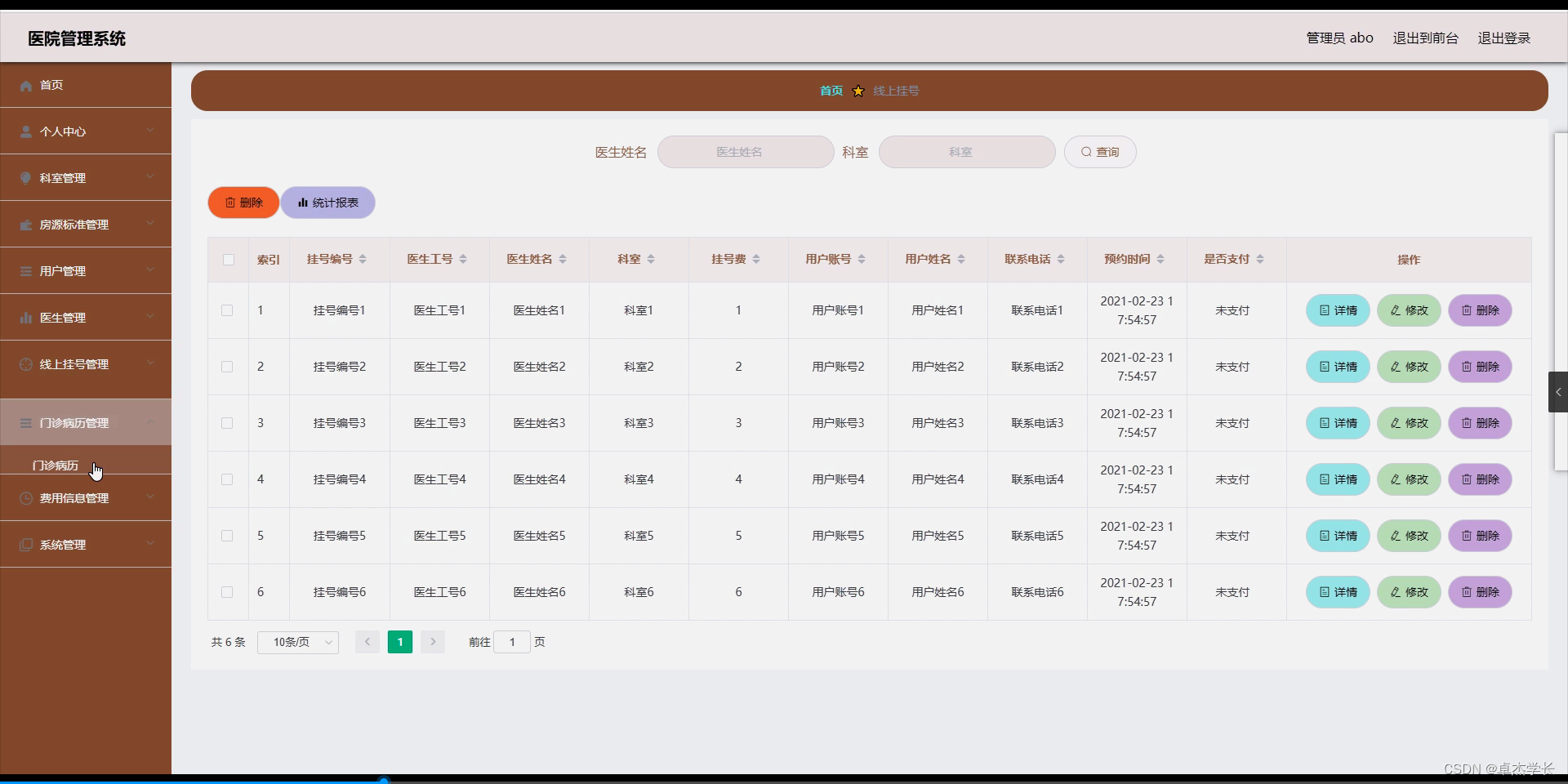Check the checkbox for 挂号编号5 row
1568x784 pixels.
click(x=226, y=536)
